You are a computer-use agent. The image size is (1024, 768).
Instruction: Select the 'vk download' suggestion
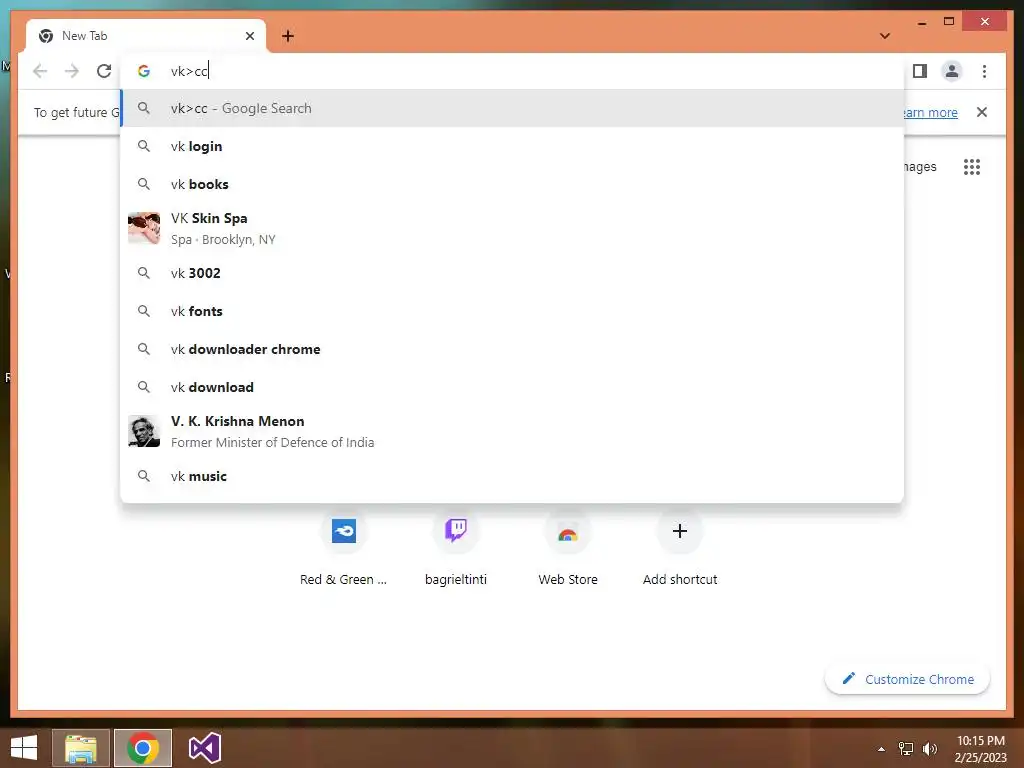(513, 387)
